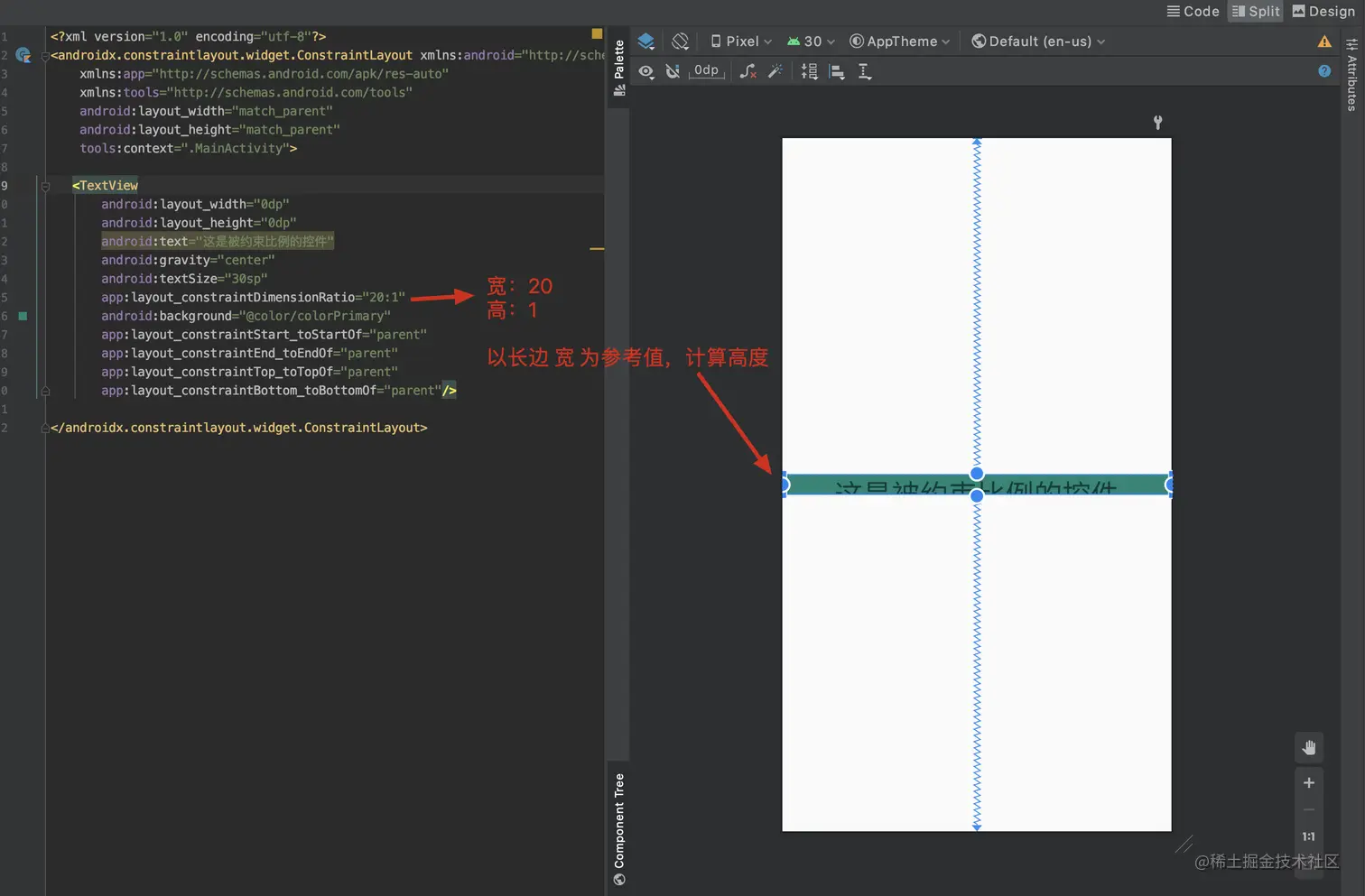Collapse the ConstraintLayout tag fold marker
The width and height of the screenshot is (1365, 896).
coord(45,56)
